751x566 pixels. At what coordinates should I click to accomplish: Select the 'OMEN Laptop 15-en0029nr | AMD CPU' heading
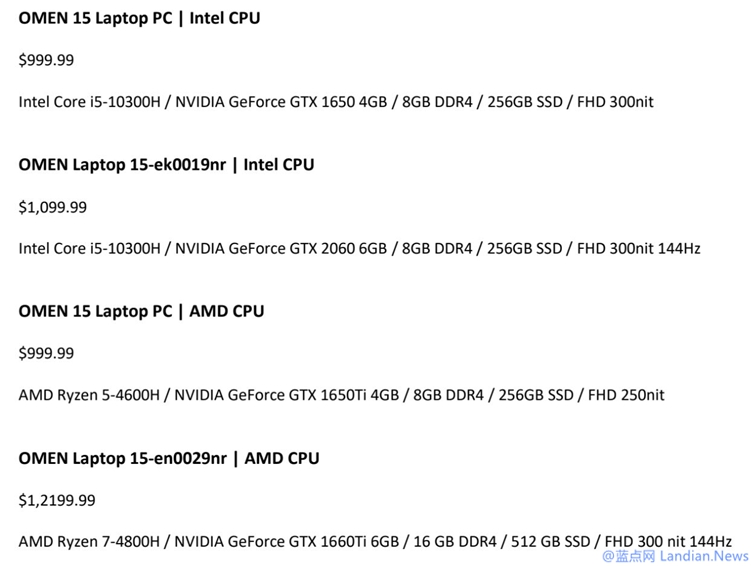click(168, 458)
